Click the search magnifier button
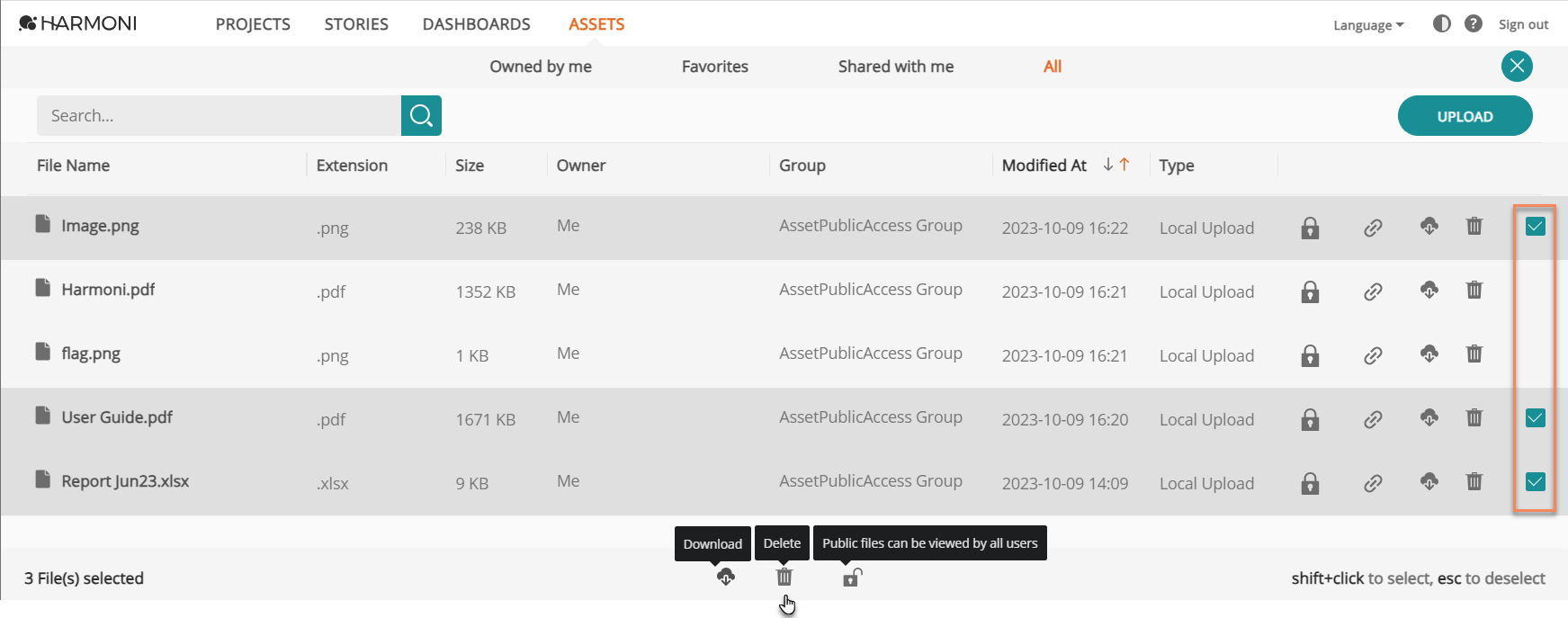The image size is (1568, 618). click(x=421, y=115)
